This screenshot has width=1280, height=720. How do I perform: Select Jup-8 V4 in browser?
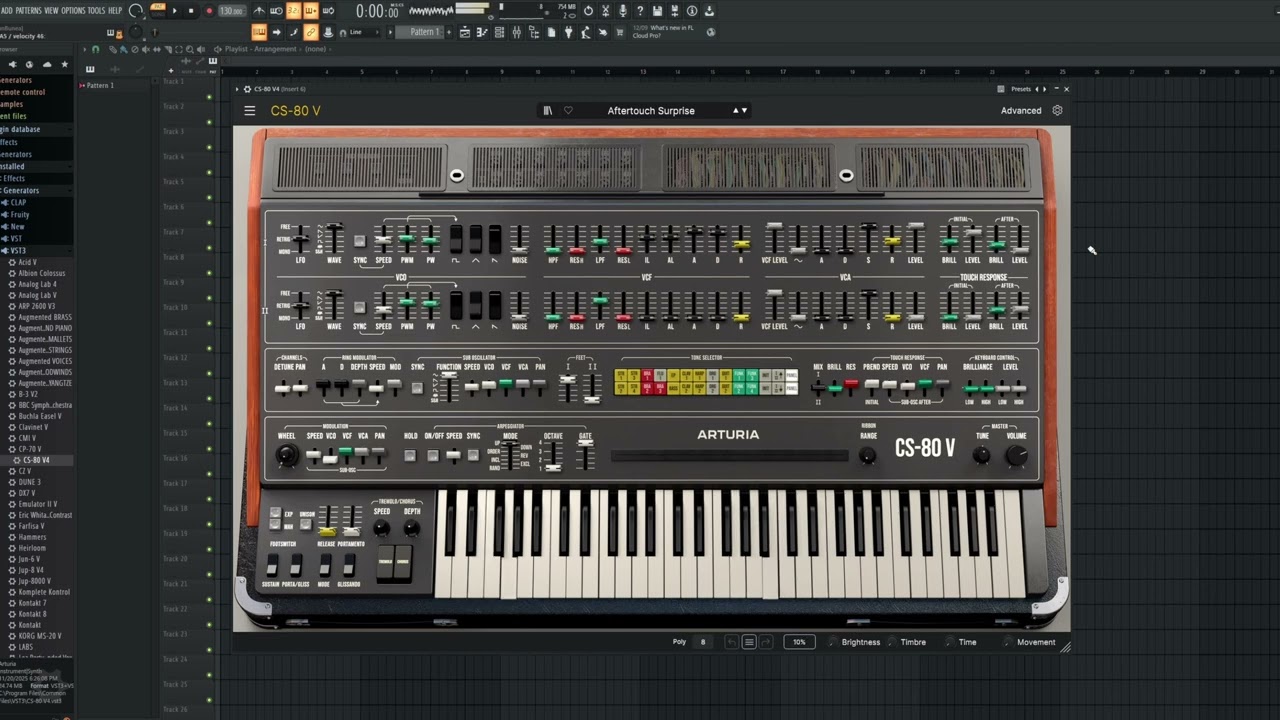tap(31, 570)
